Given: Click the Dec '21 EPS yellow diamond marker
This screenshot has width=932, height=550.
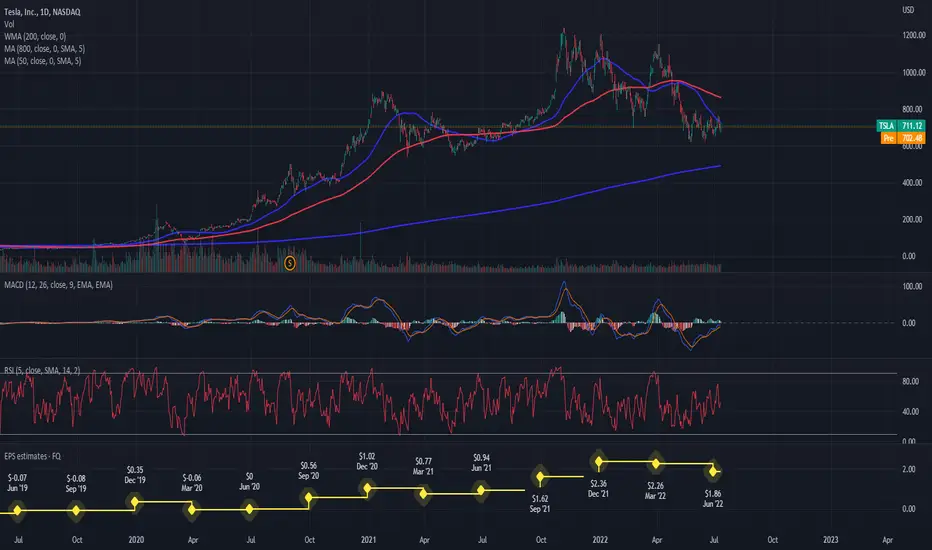Looking at the screenshot, I should tap(599, 461).
